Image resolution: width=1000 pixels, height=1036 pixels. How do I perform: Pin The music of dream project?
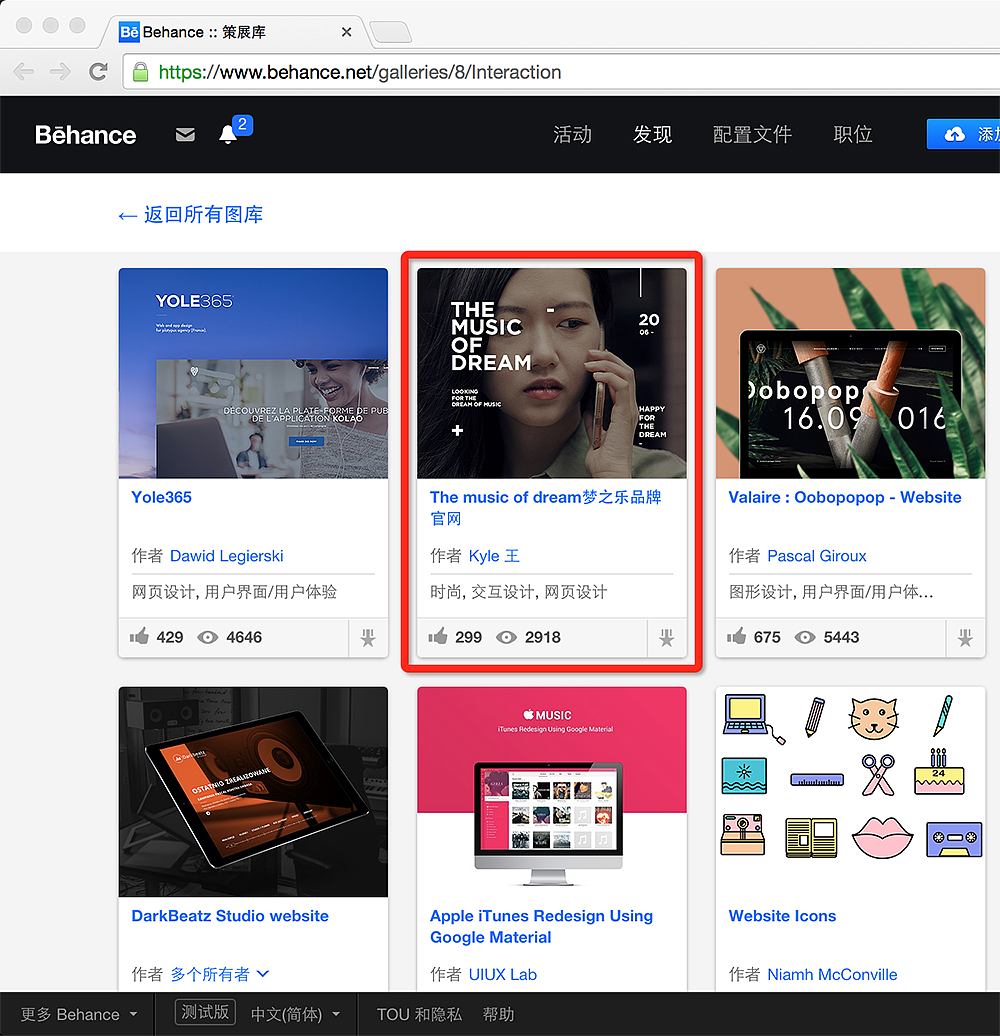point(666,638)
